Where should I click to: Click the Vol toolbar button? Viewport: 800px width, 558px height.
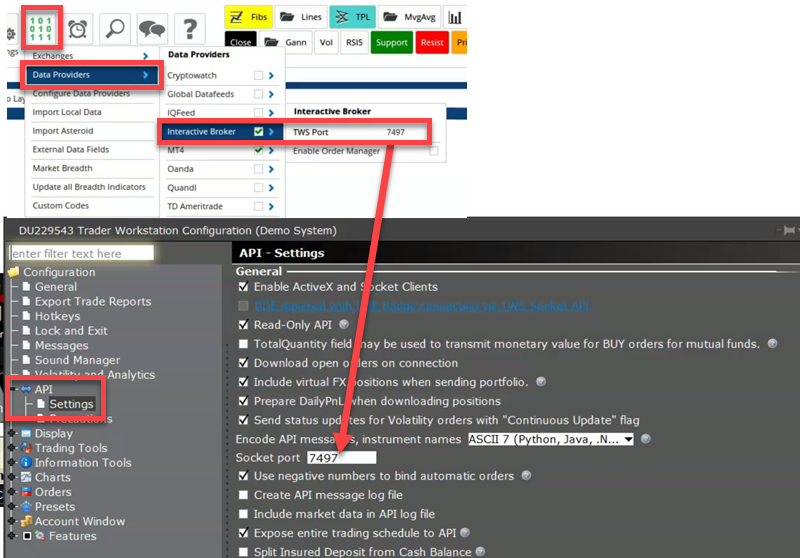click(x=326, y=42)
